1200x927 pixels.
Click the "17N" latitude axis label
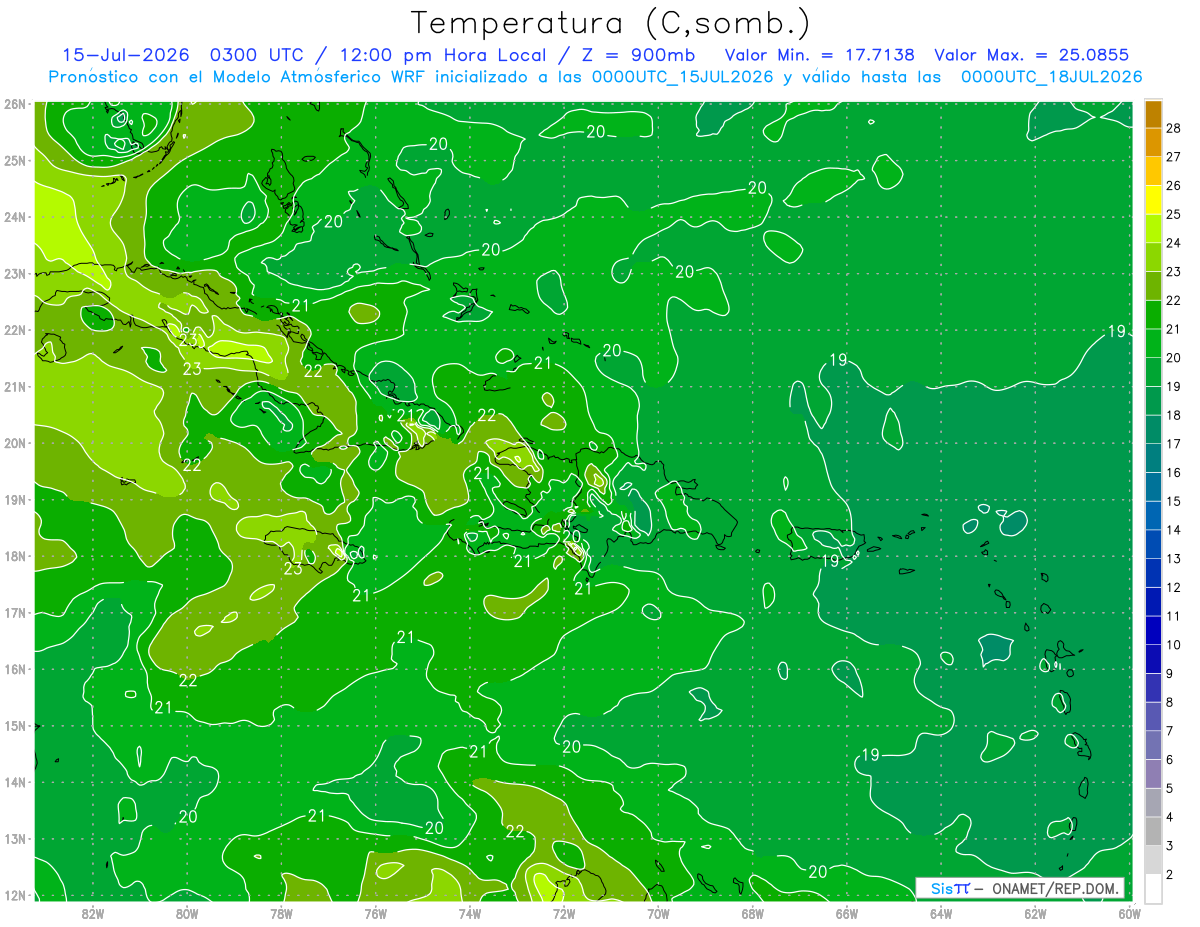pyautogui.click(x=15, y=613)
